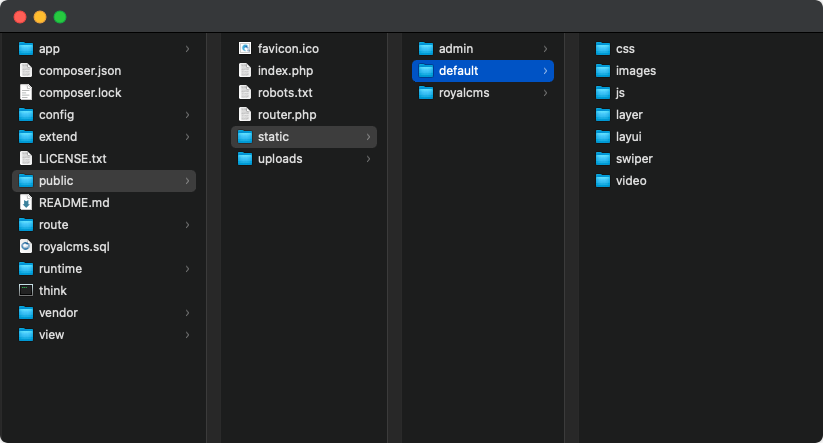Viewport: 823px width, 443px height.
Task: Expand the admin folder chevron
Action: pyautogui.click(x=545, y=48)
